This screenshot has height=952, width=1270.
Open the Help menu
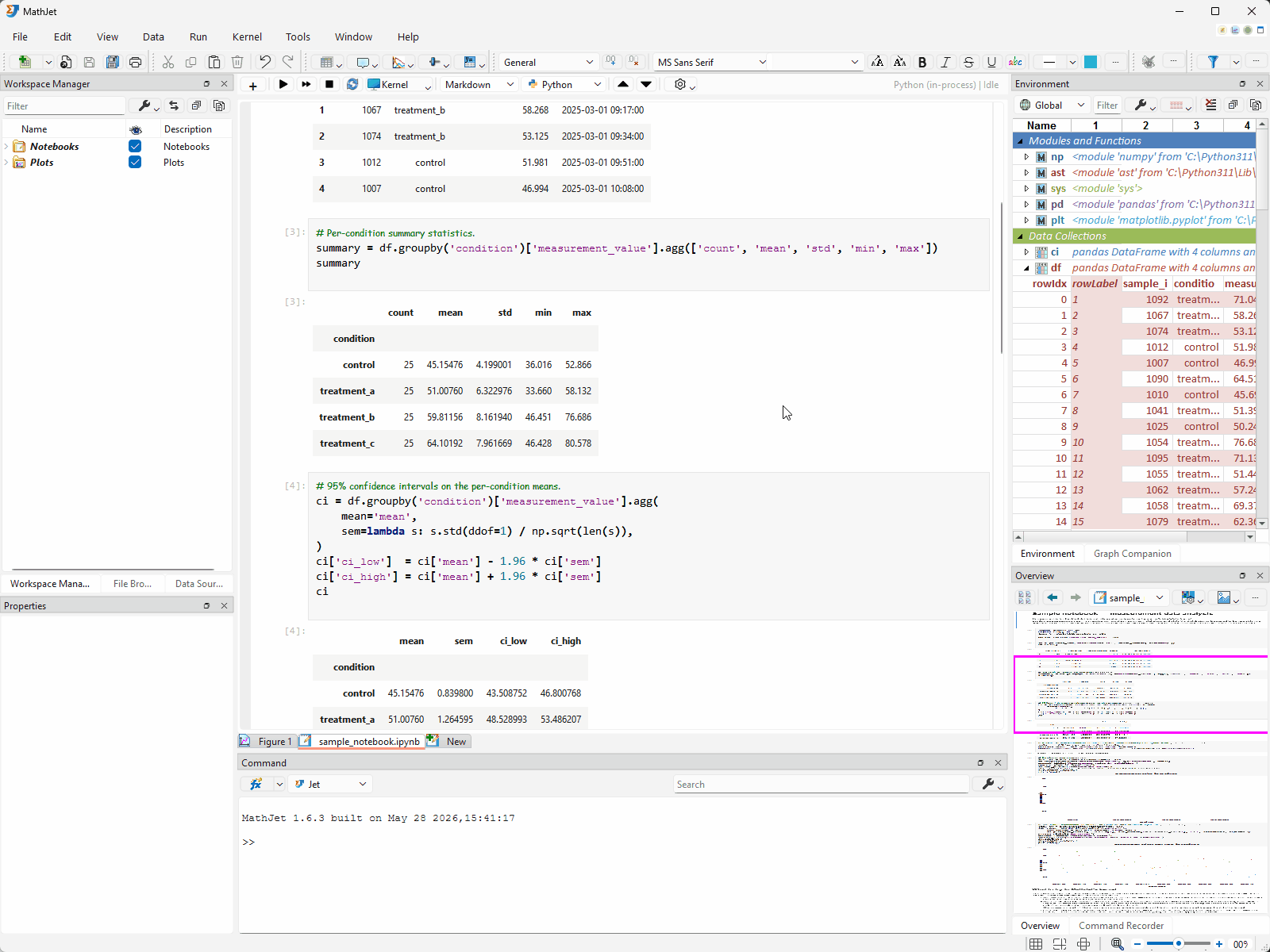click(x=408, y=36)
